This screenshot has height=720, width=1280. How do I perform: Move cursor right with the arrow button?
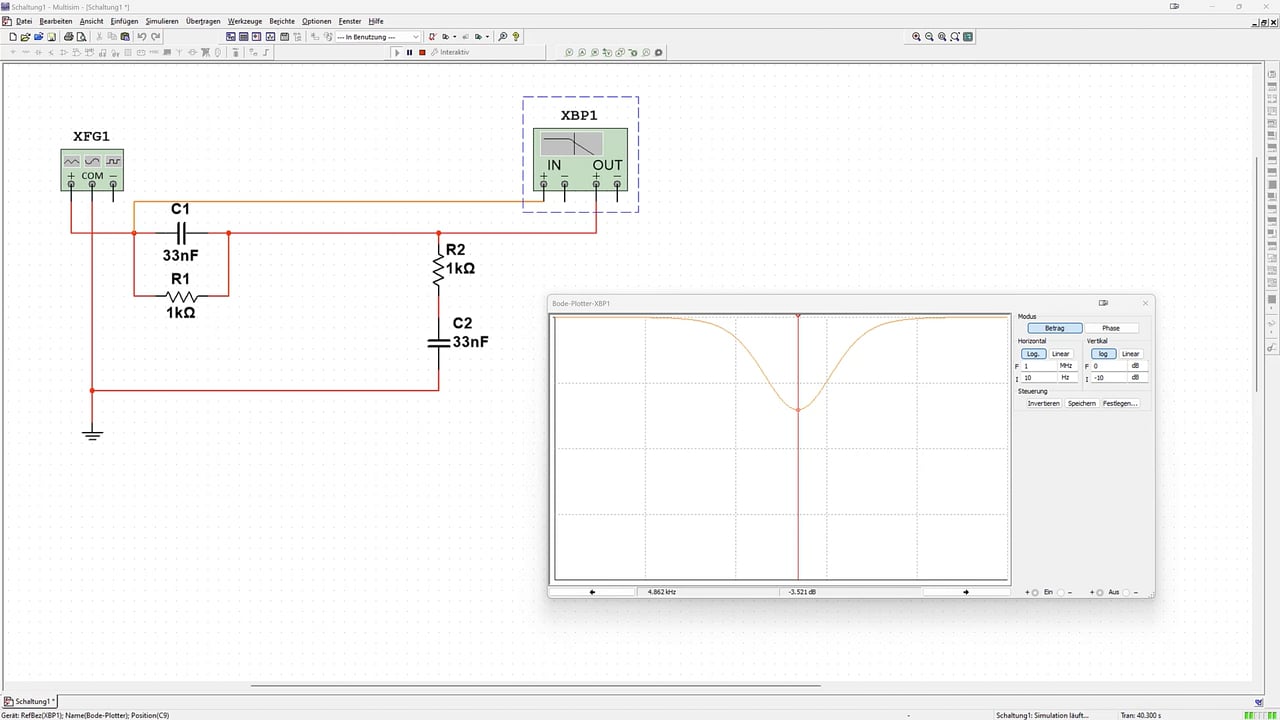[966, 592]
